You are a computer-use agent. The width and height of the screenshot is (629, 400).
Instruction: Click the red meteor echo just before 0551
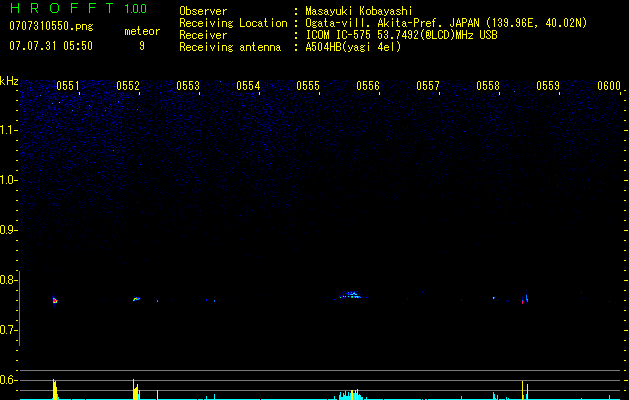pyautogui.click(x=55, y=301)
